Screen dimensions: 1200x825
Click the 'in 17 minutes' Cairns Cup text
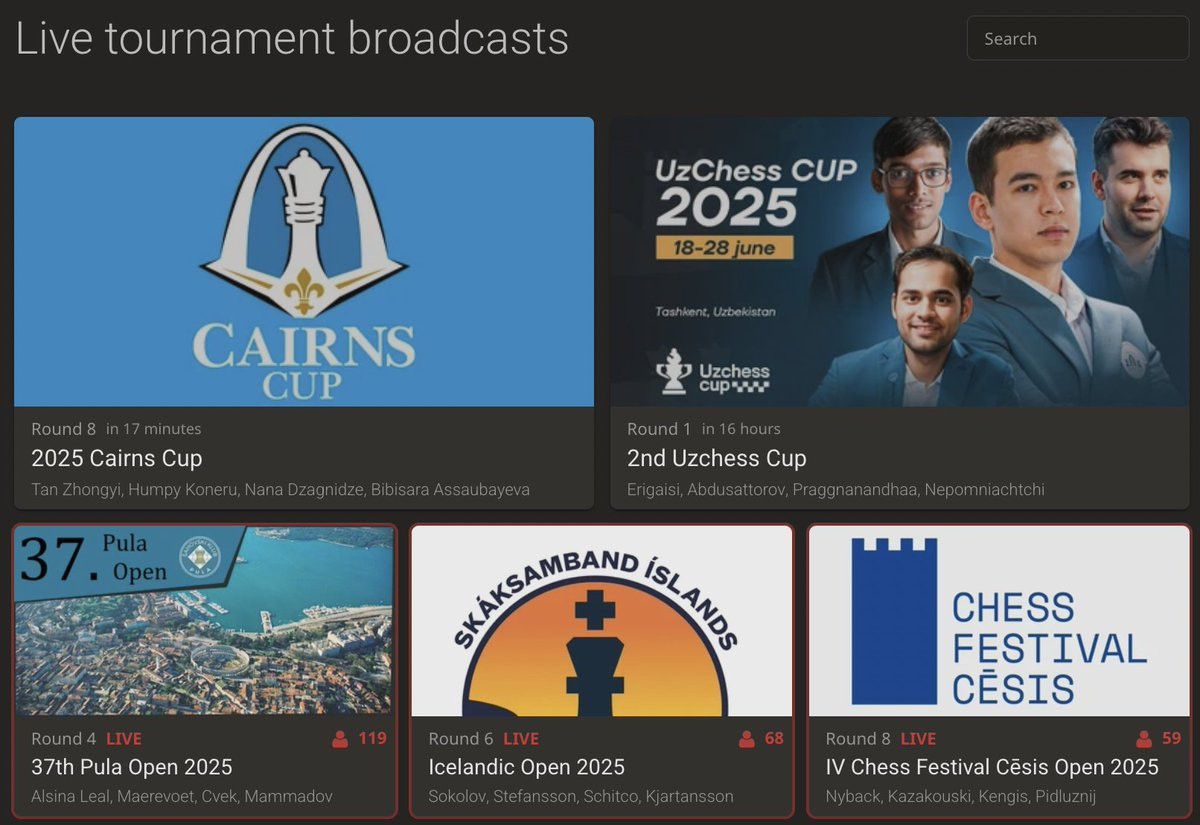click(x=154, y=429)
